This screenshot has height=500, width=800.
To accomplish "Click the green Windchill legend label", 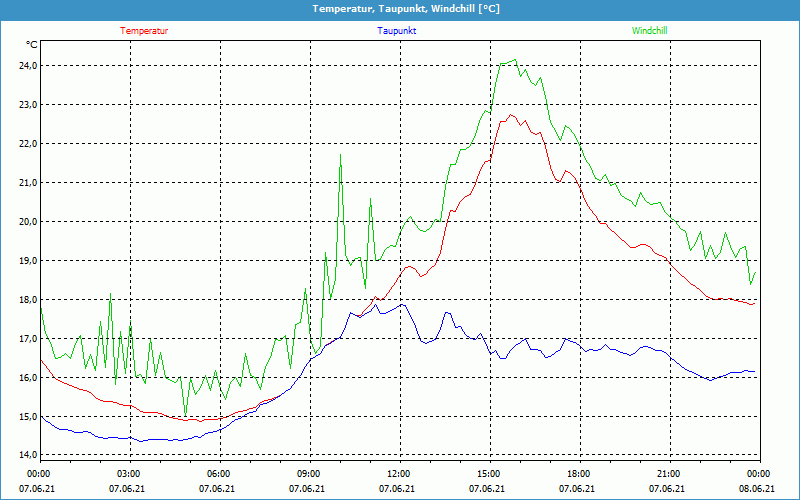I will (x=649, y=31).
